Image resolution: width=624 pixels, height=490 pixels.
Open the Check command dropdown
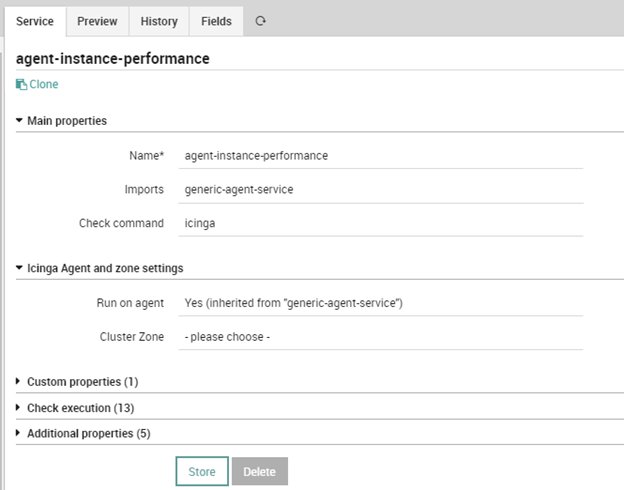pyautogui.click(x=381, y=223)
